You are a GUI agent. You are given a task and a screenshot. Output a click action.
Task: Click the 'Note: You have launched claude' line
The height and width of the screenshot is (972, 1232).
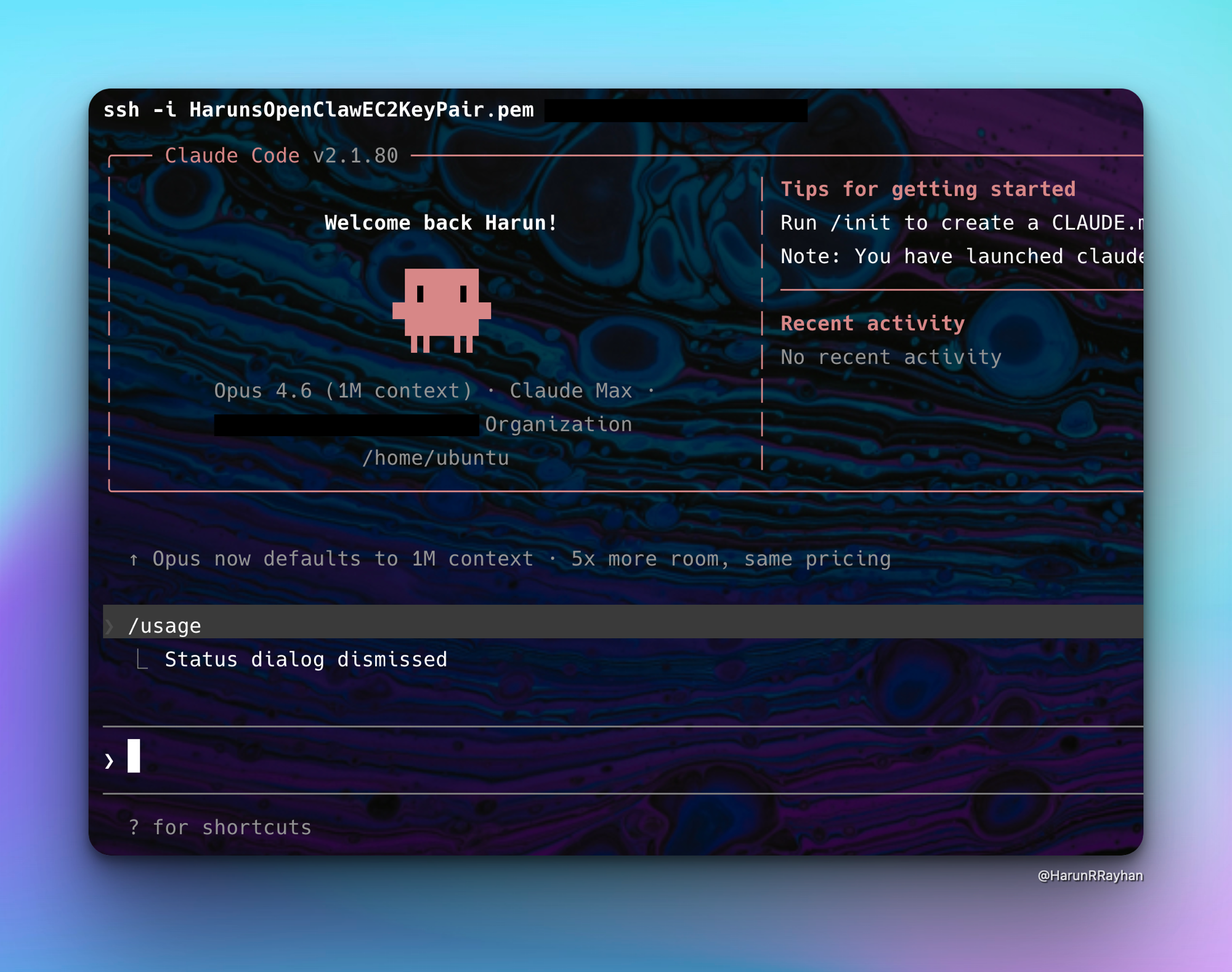click(x=961, y=256)
